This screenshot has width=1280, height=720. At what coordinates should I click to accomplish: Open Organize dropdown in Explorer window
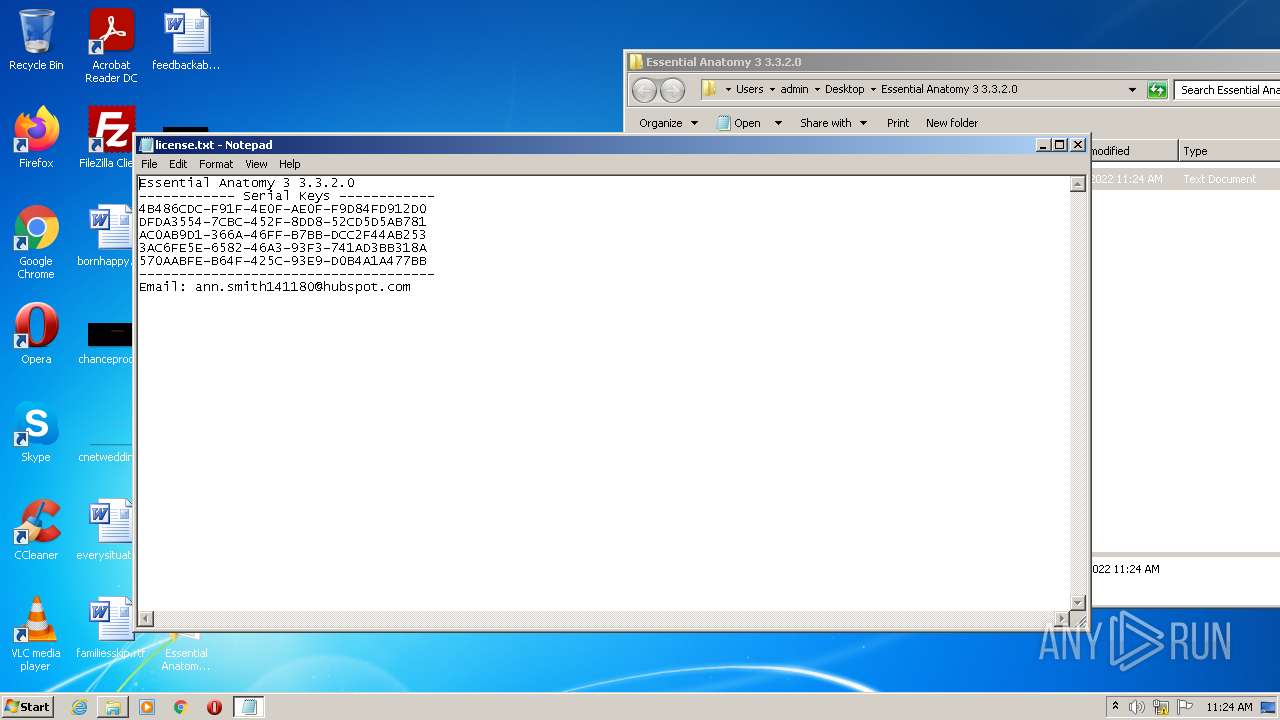point(668,123)
